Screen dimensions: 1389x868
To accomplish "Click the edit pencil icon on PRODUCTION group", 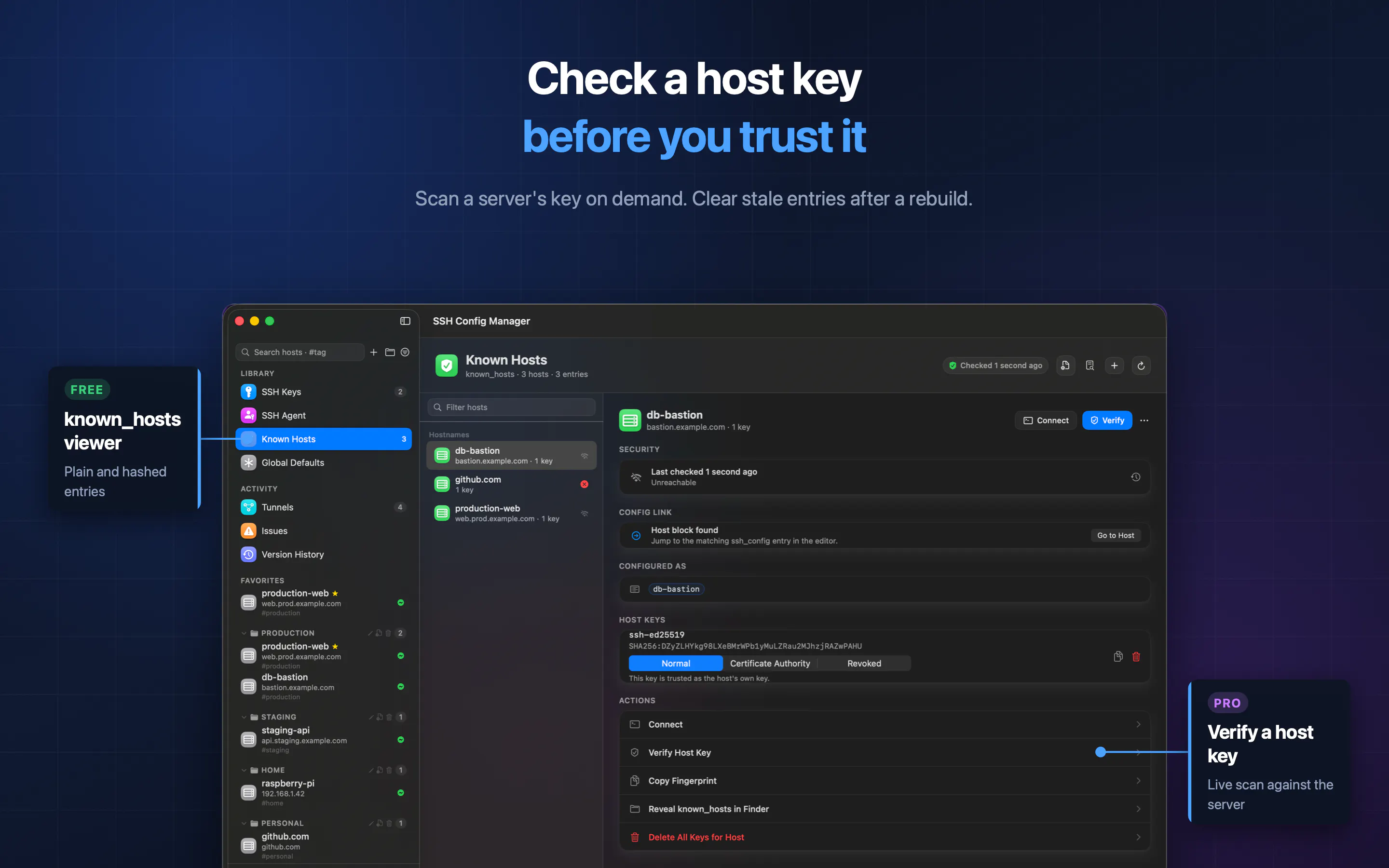I will click(x=370, y=633).
